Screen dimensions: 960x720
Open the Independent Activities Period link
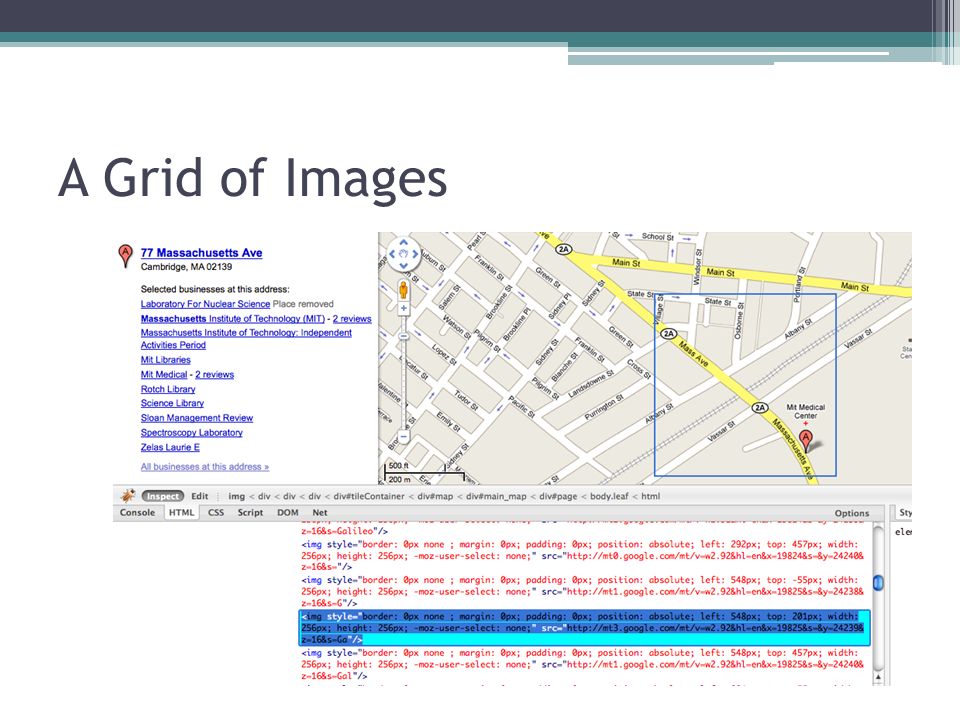pos(246,339)
